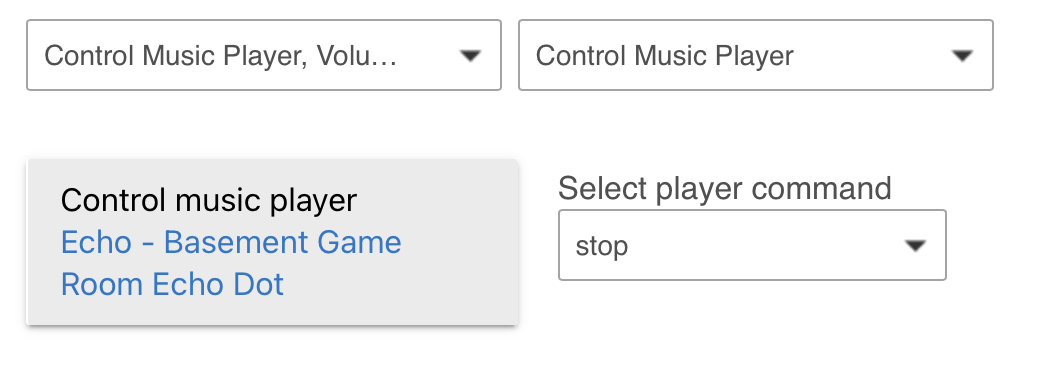Expand the 'stop' player command dropdown

click(753, 245)
